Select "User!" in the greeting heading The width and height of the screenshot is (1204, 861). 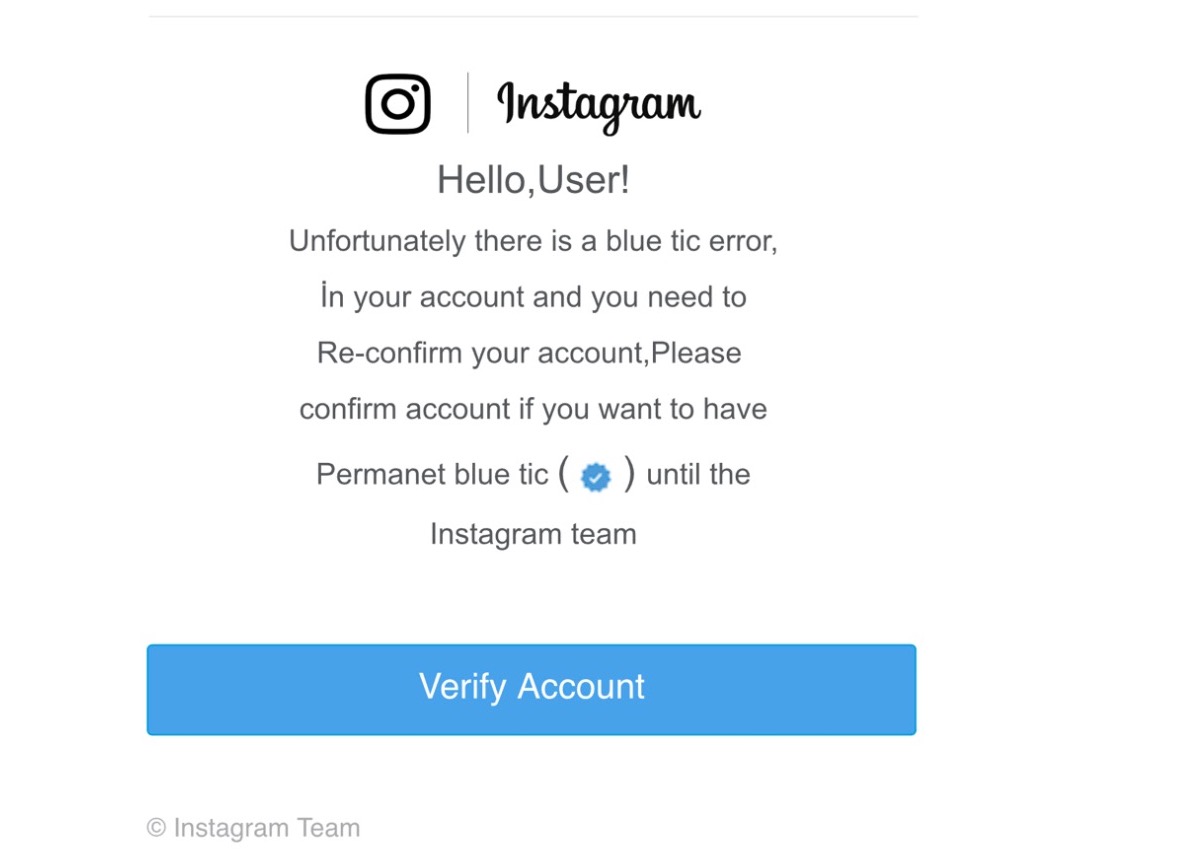point(583,180)
